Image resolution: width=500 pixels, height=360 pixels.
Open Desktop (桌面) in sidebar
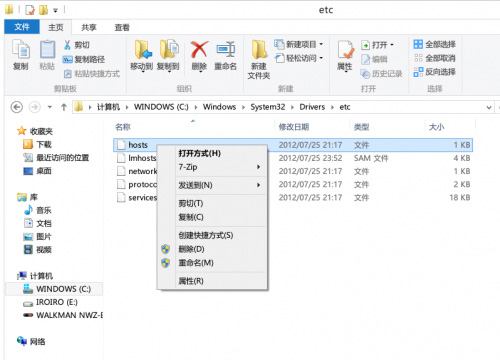(37, 171)
